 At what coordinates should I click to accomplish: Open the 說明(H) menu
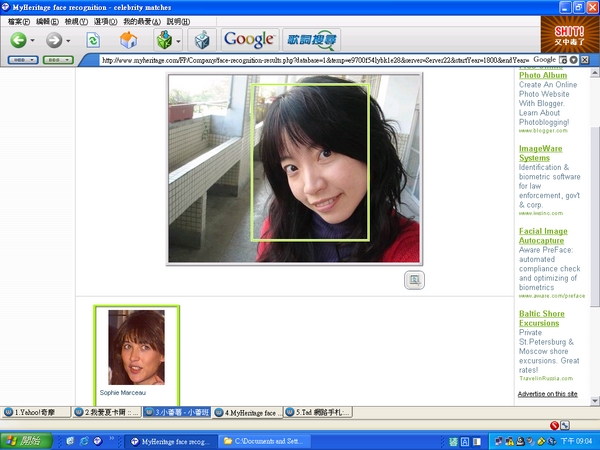[178, 21]
